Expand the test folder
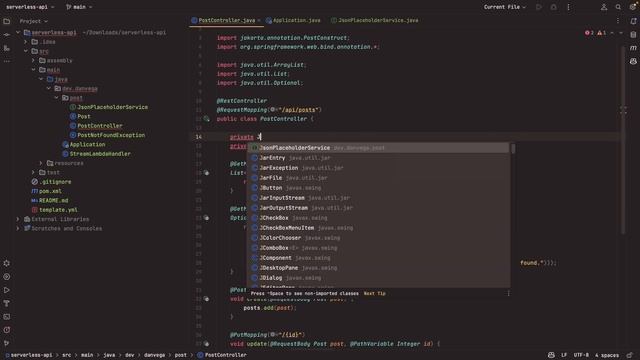640x360 pixels. (33, 173)
